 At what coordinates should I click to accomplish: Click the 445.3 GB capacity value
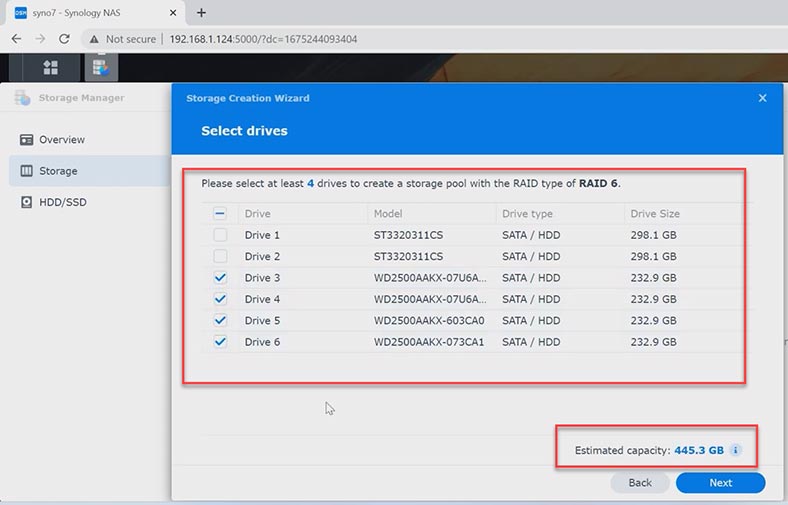click(699, 450)
